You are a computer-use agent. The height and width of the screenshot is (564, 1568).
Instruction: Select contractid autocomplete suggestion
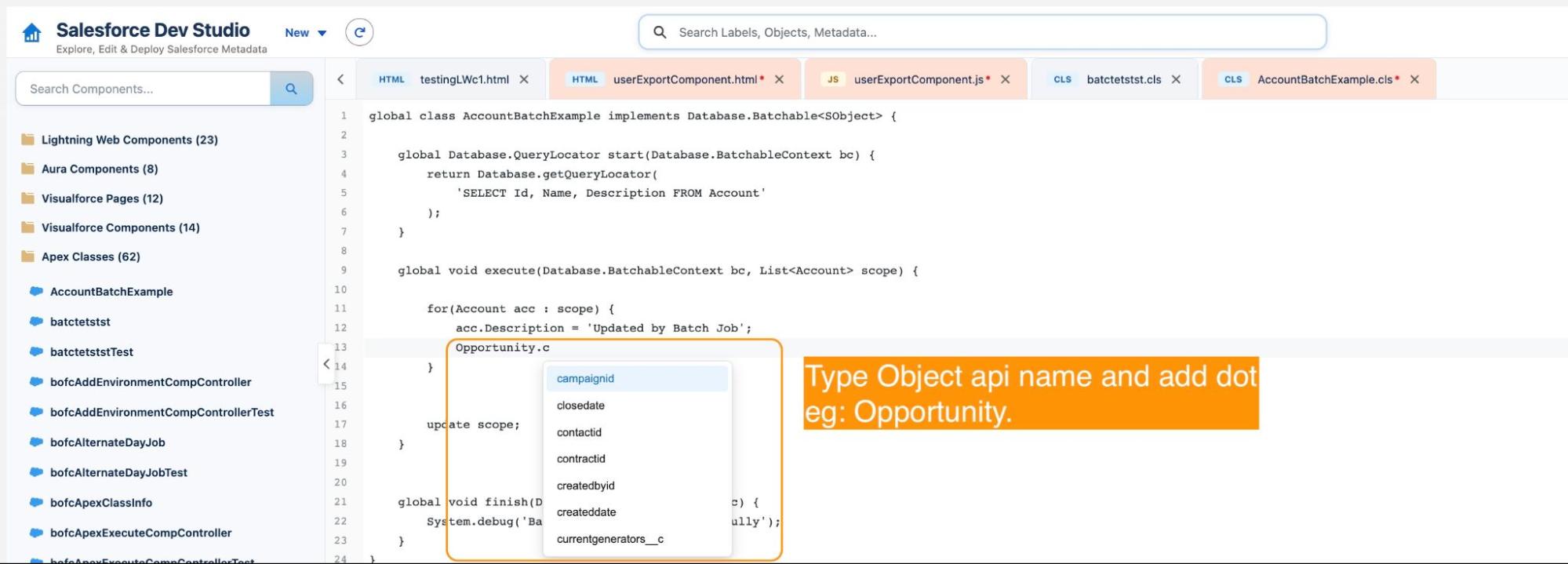637,459
